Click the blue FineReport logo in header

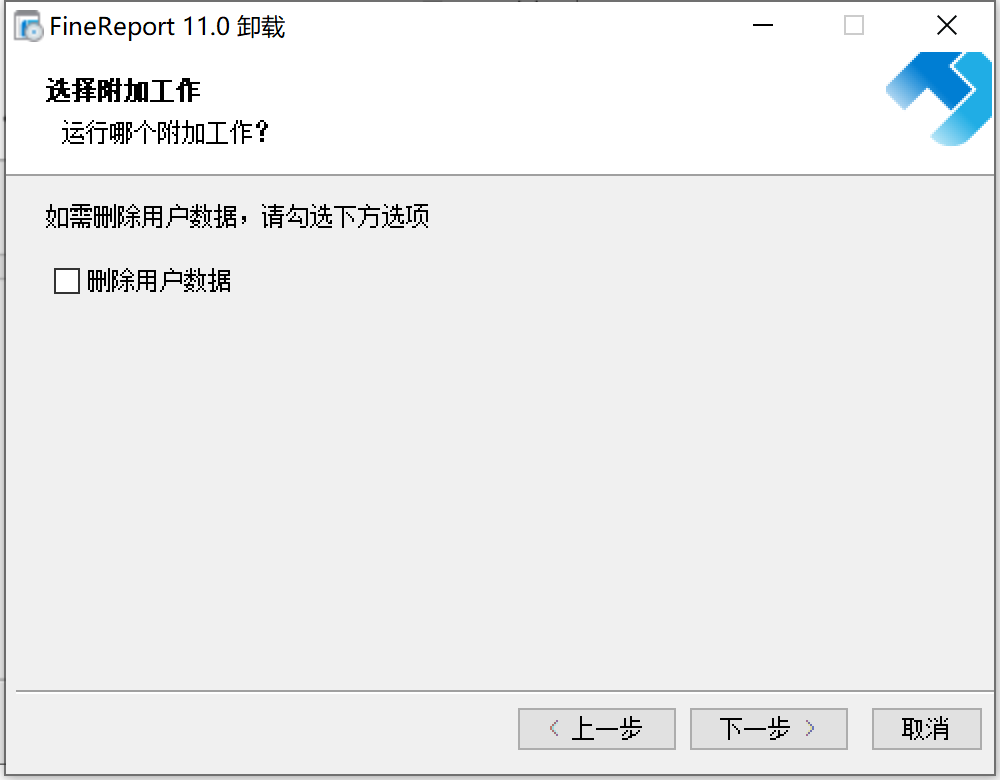click(939, 98)
